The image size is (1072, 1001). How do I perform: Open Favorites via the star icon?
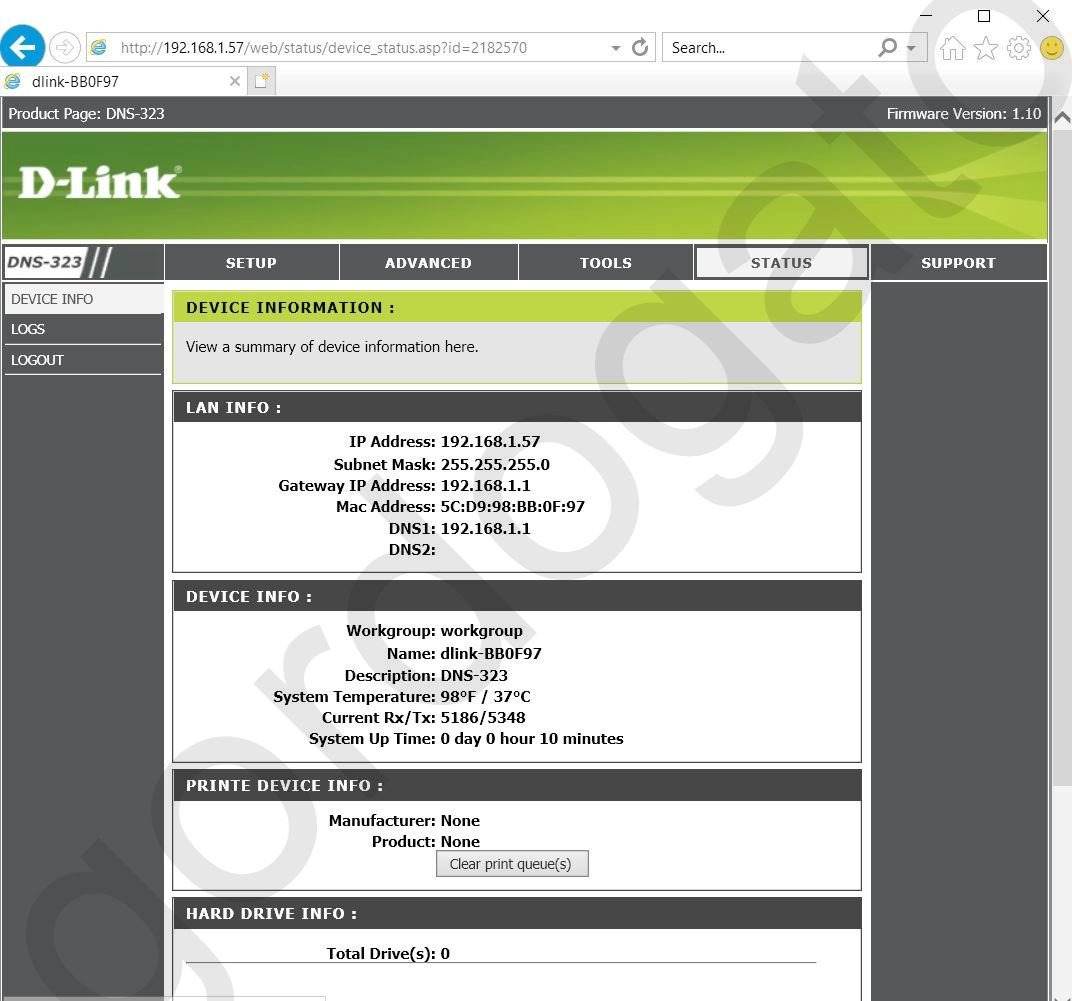985,46
